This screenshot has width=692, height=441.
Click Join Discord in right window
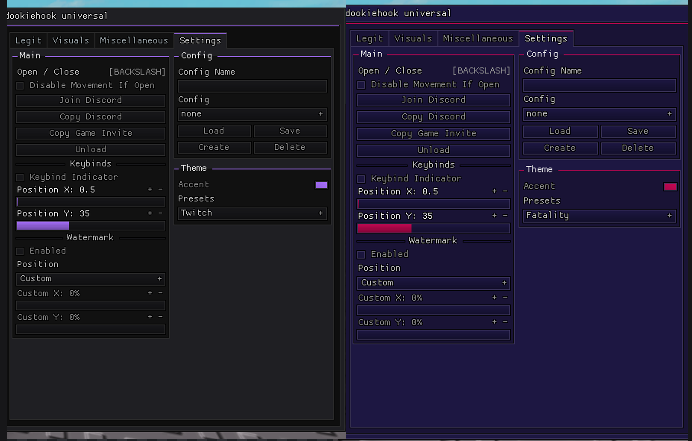tap(433, 100)
